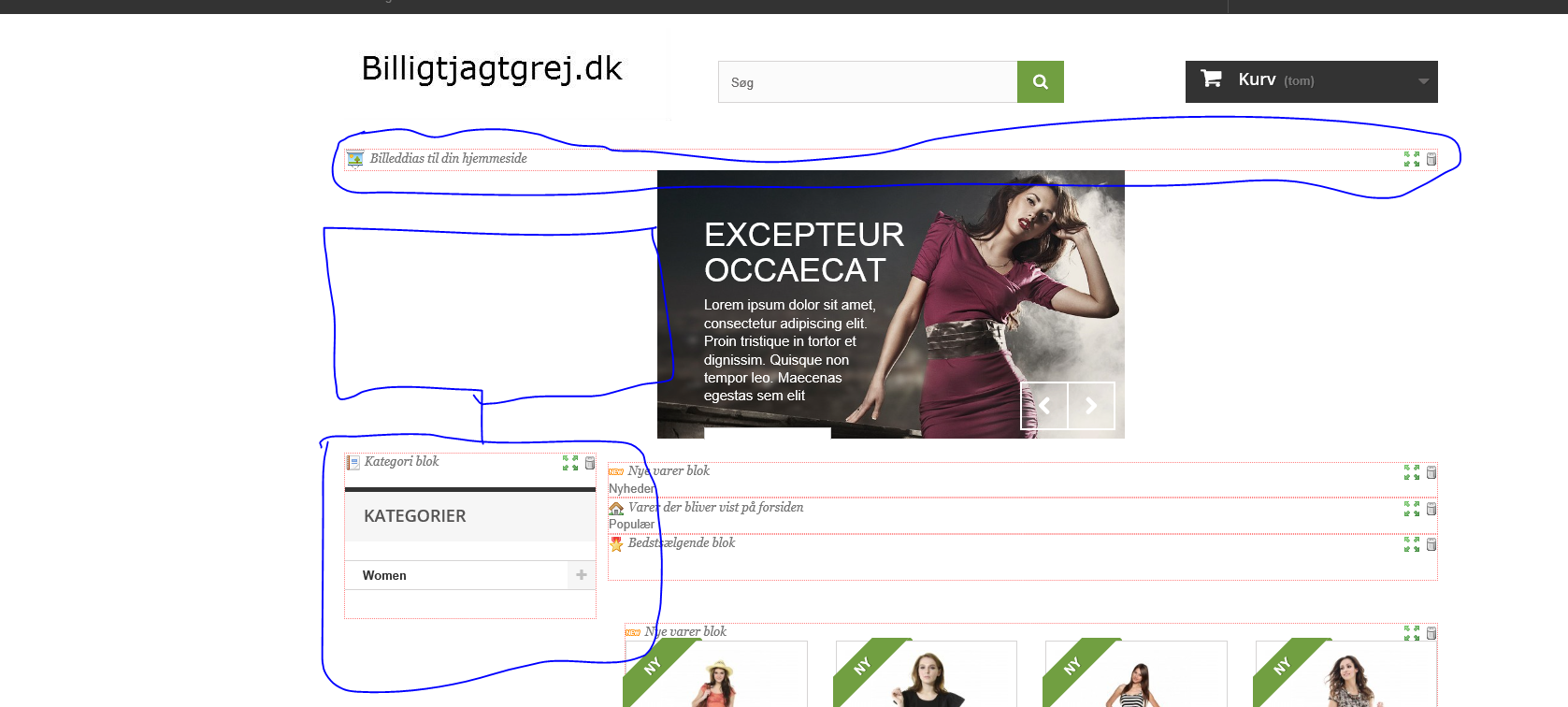Open fourth product thumbnail with printed dress

(1345, 674)
